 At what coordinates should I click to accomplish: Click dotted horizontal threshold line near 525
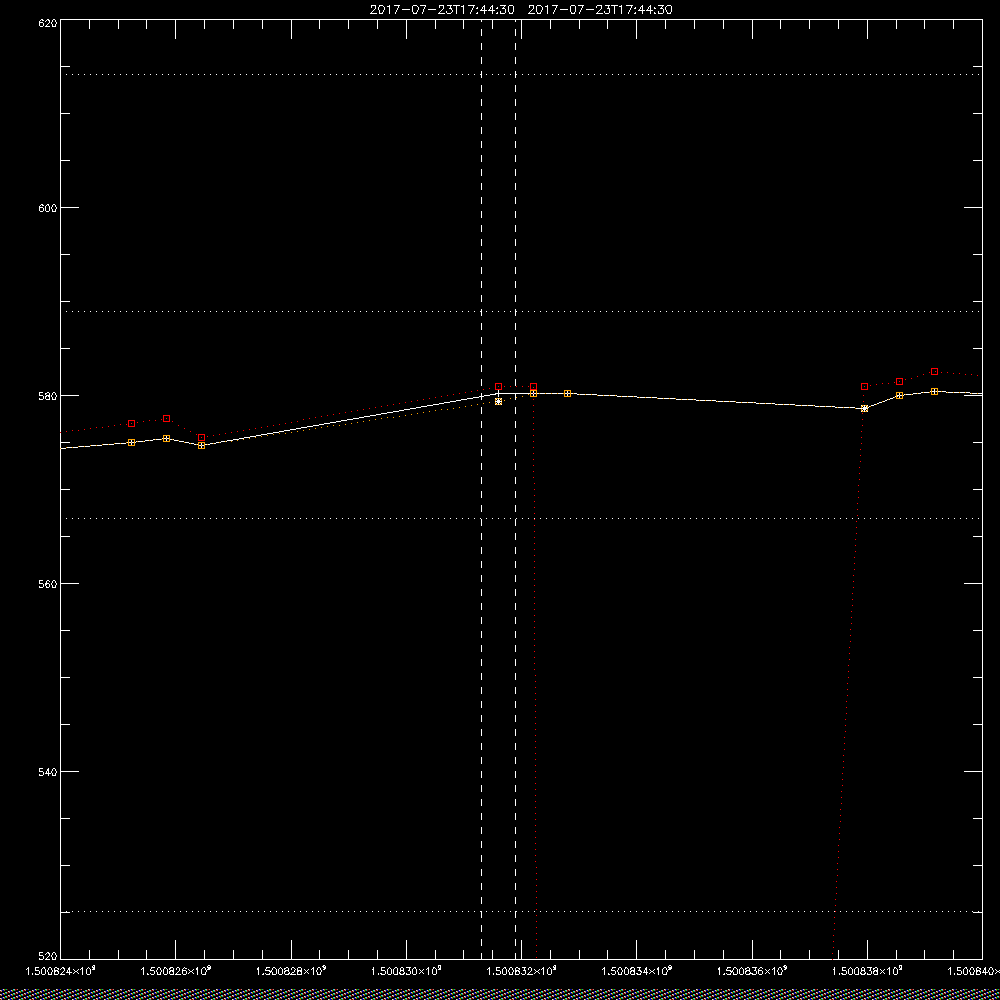click(521, 911)
